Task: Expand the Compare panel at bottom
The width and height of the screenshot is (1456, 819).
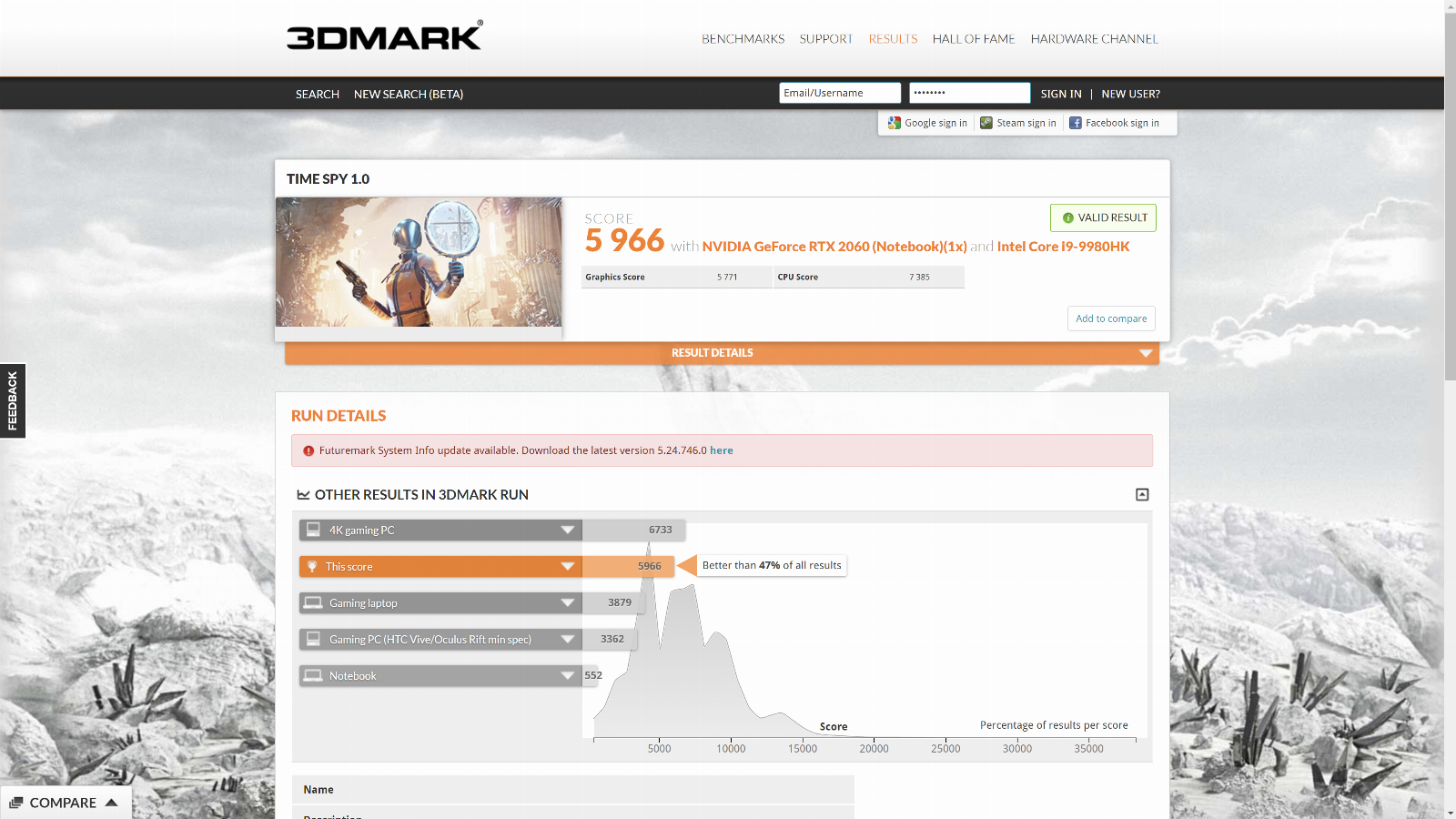Action: click(x=64, y=803)
